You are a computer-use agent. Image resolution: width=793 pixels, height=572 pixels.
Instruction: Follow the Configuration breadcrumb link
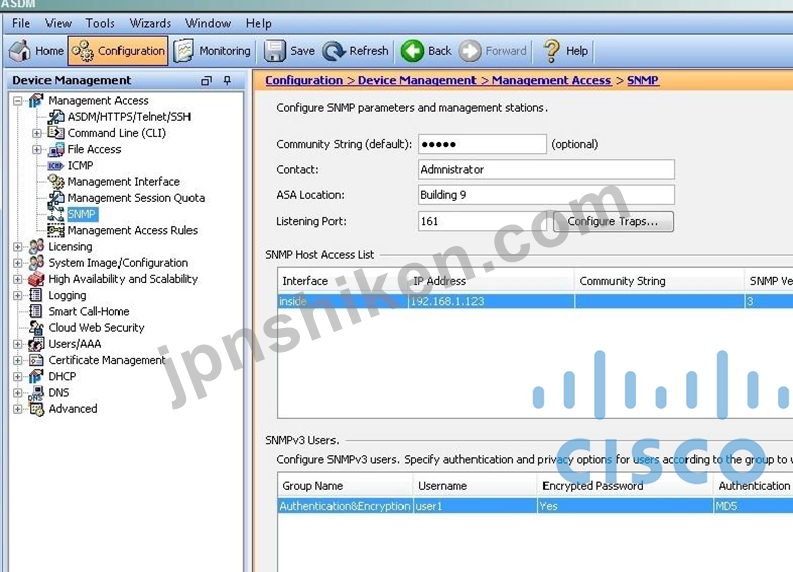pos(304,80)
